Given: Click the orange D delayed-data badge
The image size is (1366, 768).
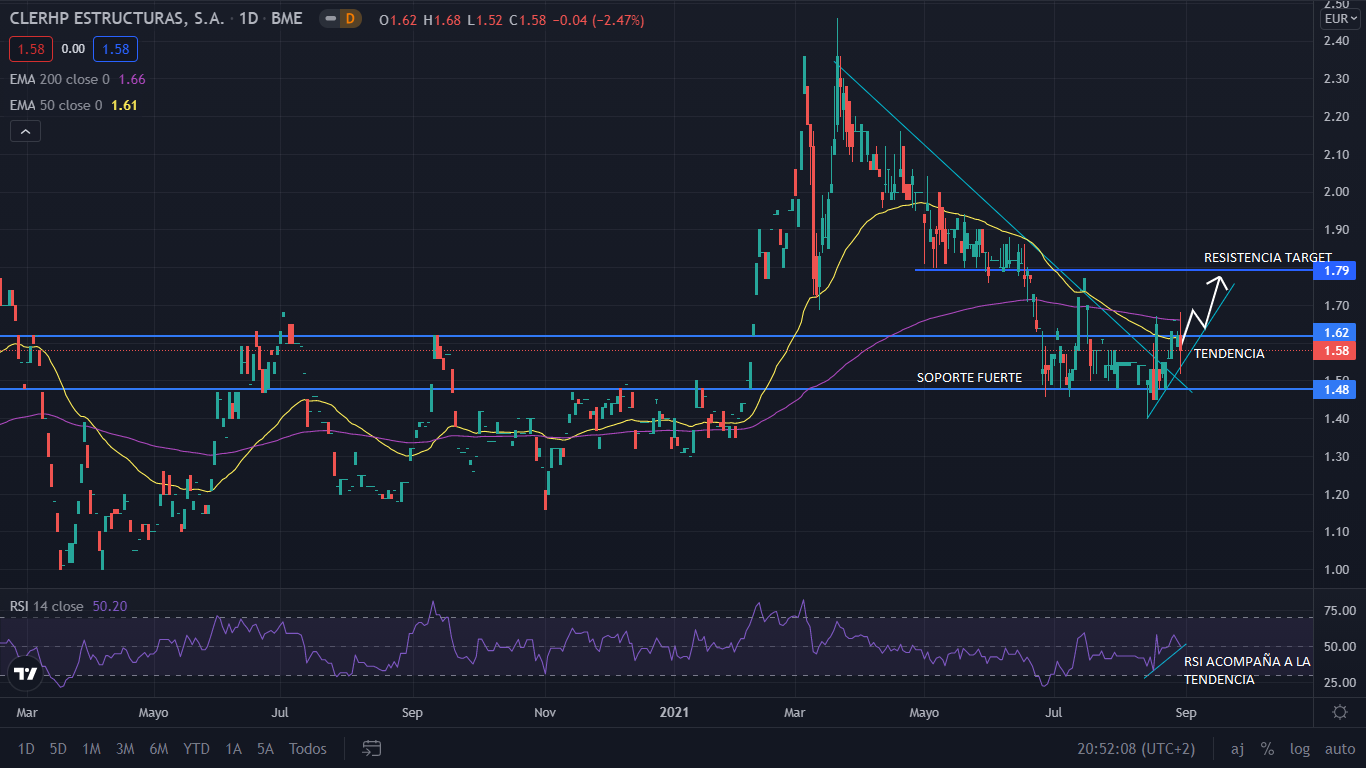Looking at the screenshot, I should click(350, 18).
